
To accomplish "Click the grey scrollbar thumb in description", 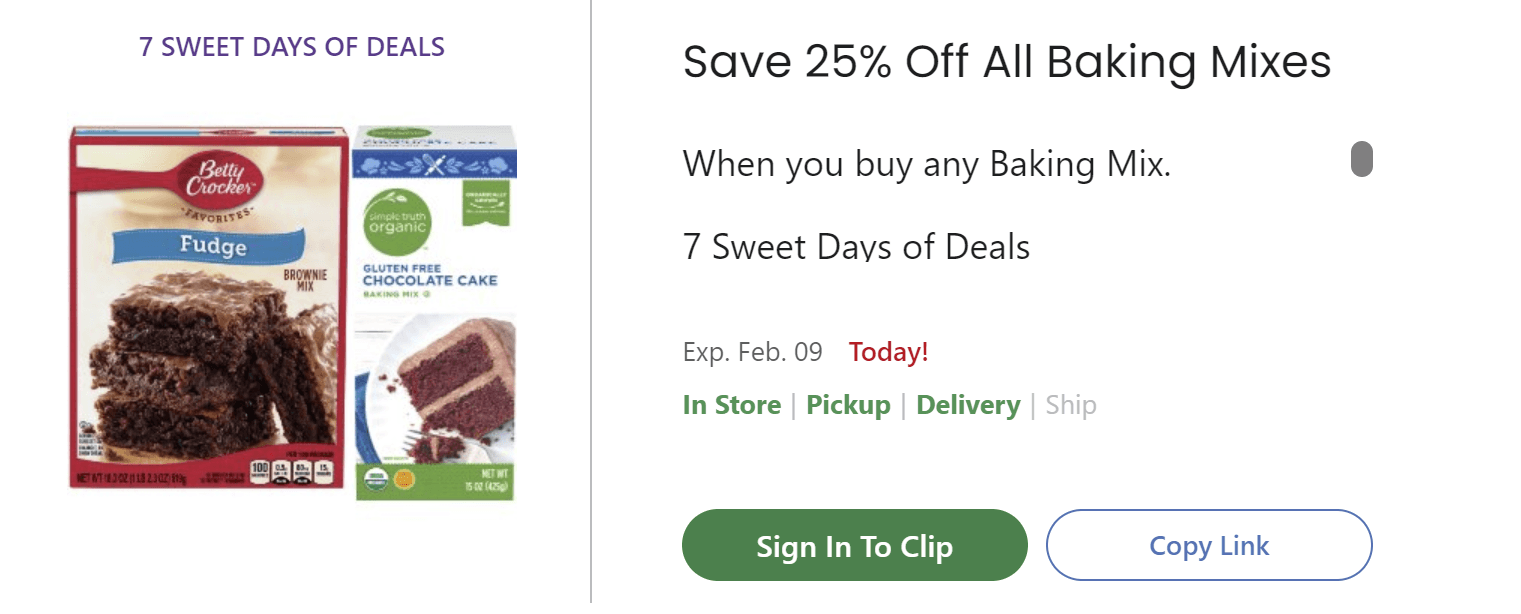I will point(1361,160).
